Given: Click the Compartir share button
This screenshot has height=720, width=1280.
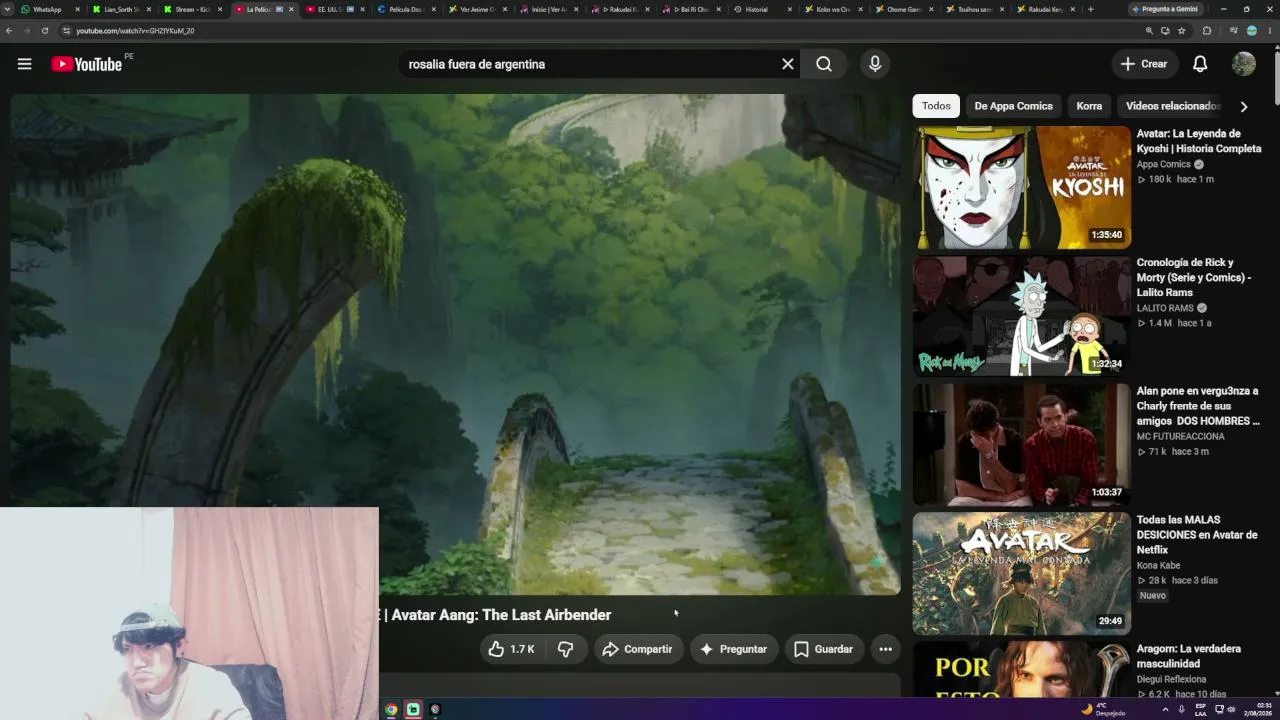Looking at the screenshot, I should 637,649.
